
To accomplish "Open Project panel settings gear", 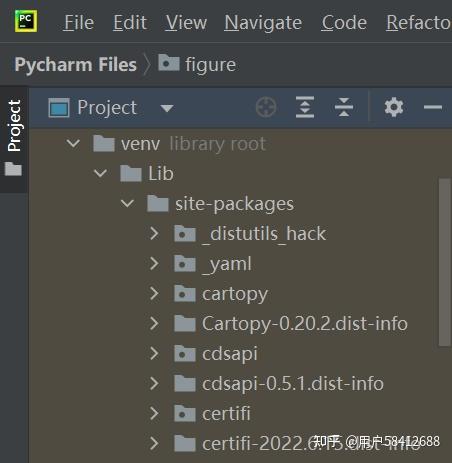I will click(x=394, y=107).
